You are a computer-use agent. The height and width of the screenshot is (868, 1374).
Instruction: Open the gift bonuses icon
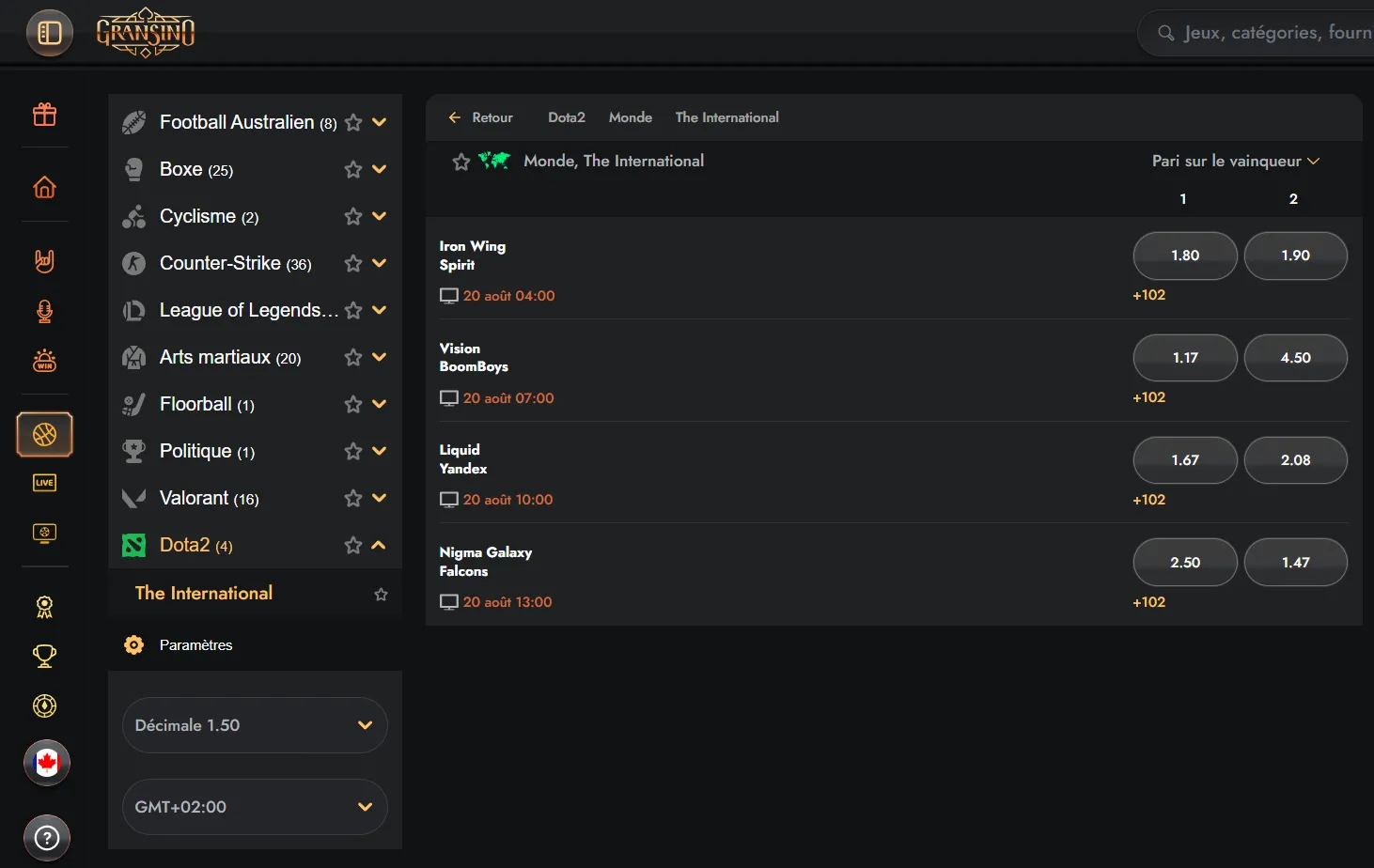click(44, 115)
